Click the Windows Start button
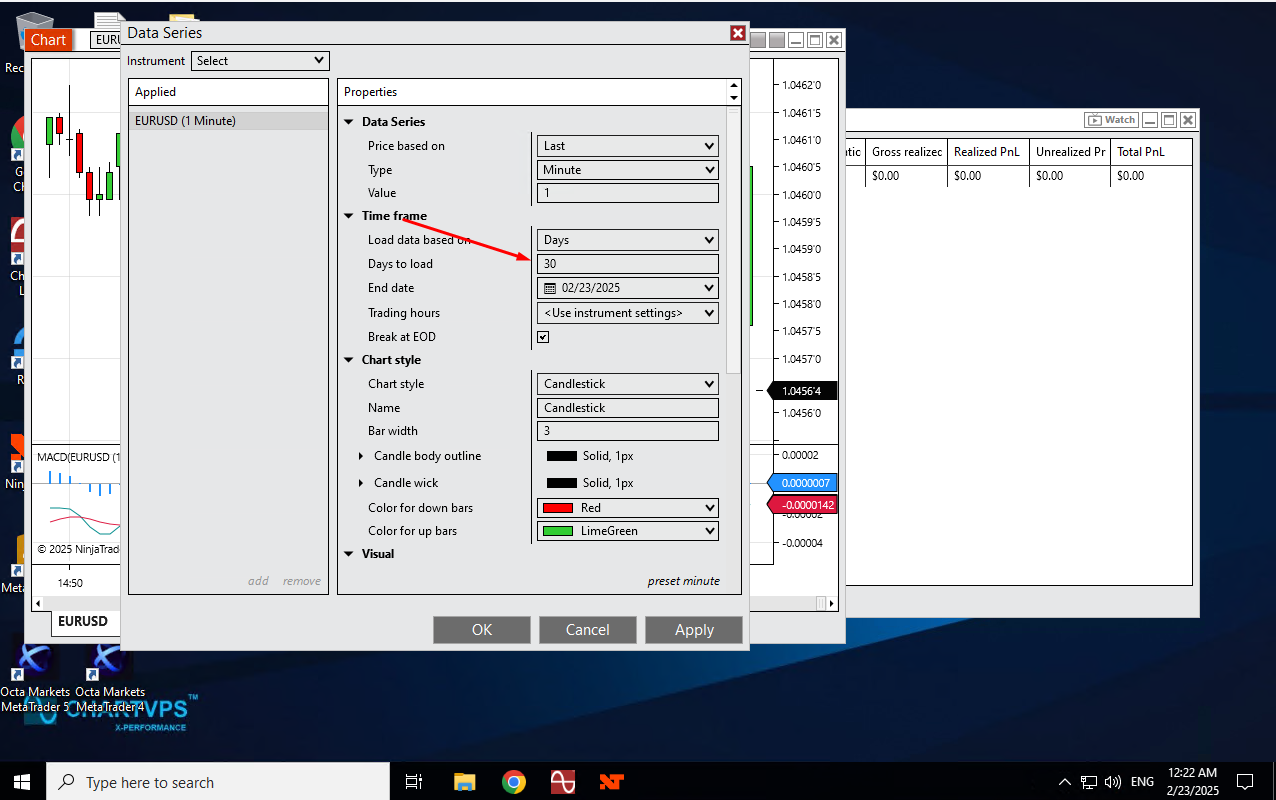 pyautogui.click(x=22, y=782)
